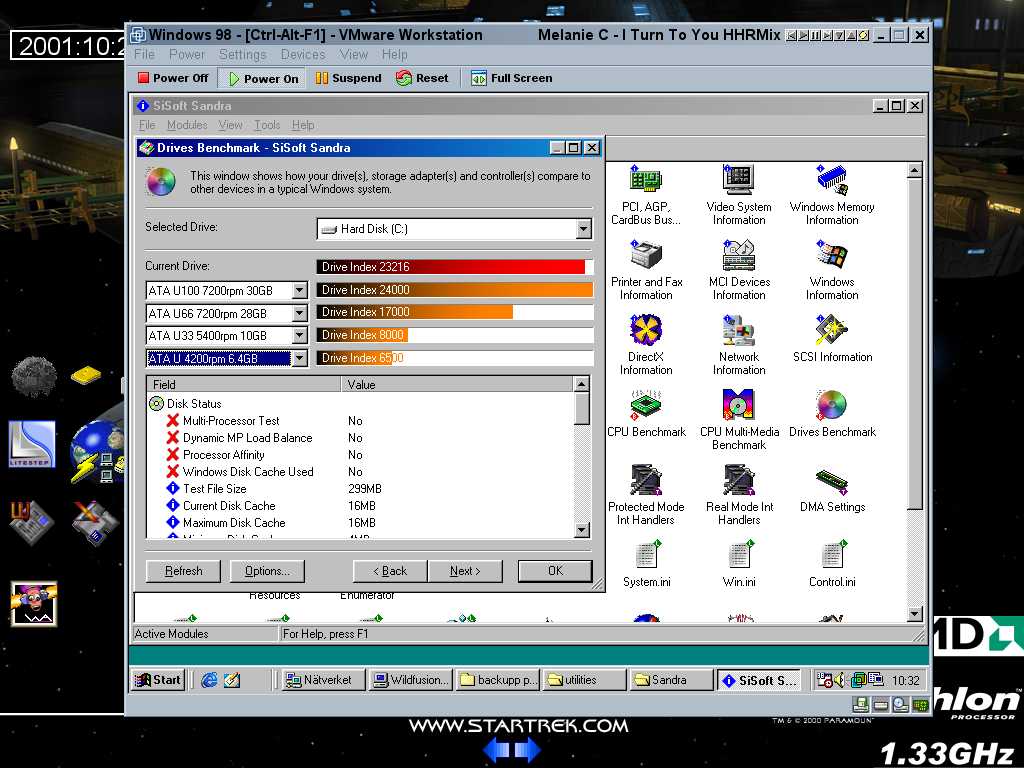Open ATA U100 7200rpm 30GB dropdown
This screenshot has height=768, width=1024.
(x=299, y=290)
